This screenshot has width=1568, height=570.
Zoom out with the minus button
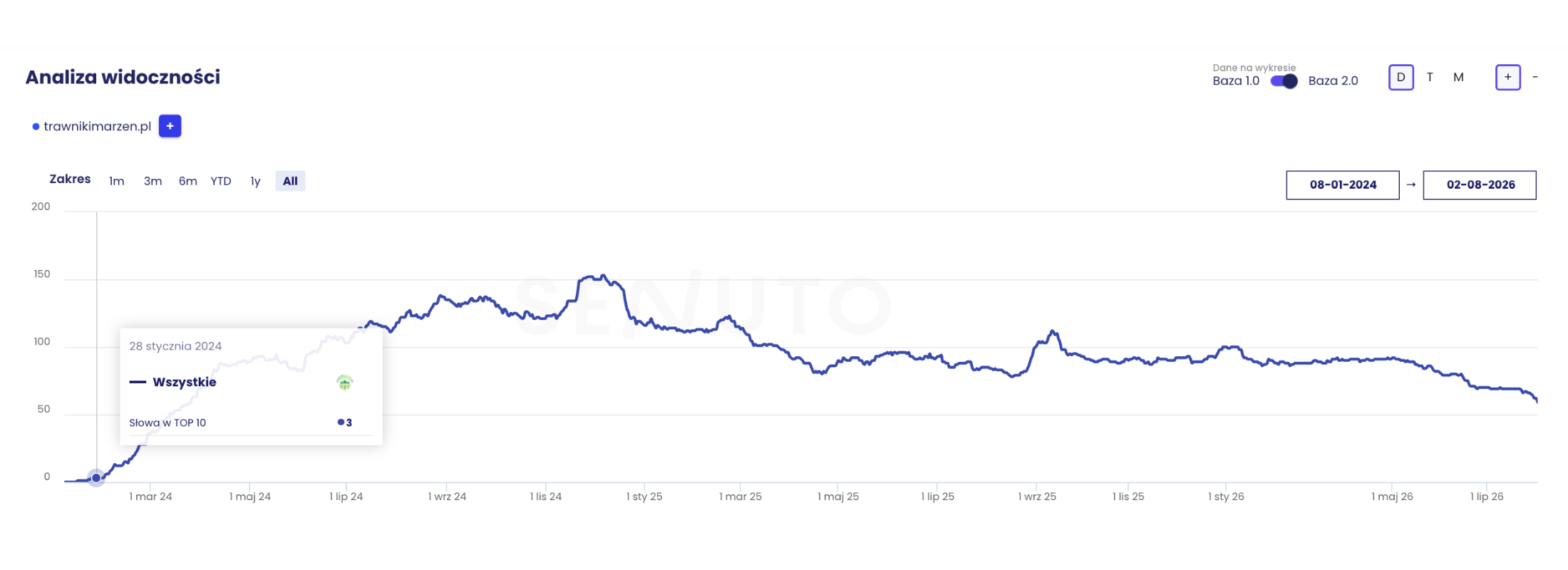[x=1535, y=77]
